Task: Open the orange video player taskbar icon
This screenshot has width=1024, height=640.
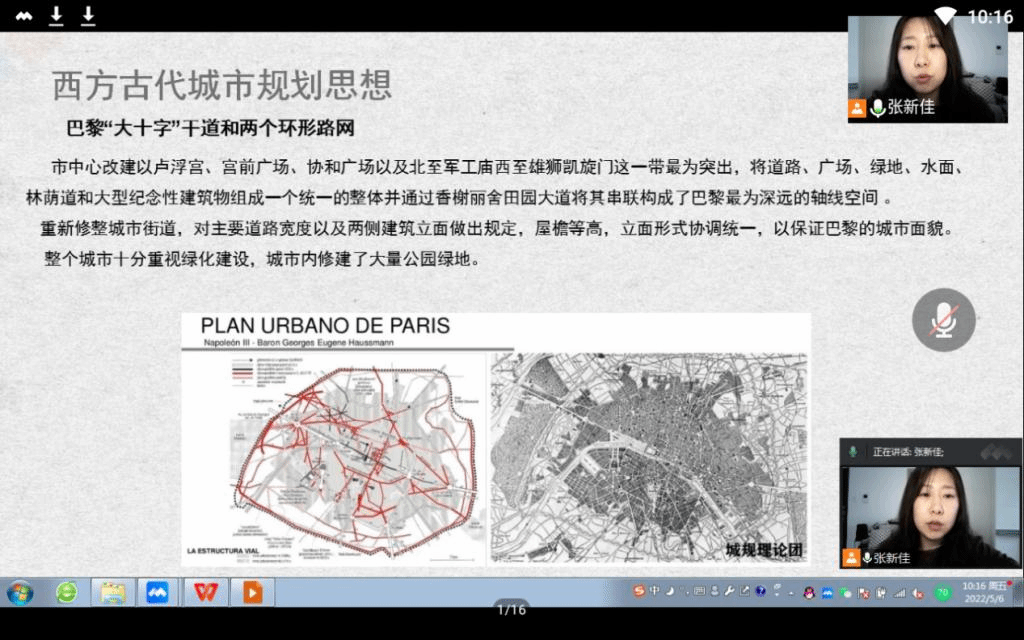Action: coord(252,593)
